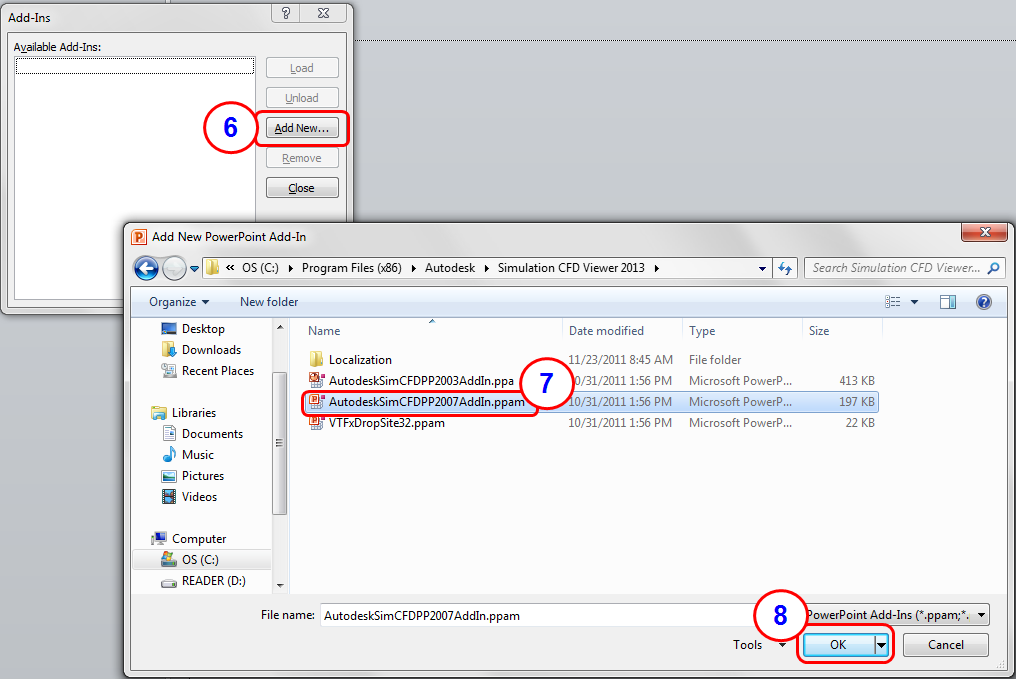Sort by the Size column header

pyautogui.click(x=818, y=331)
